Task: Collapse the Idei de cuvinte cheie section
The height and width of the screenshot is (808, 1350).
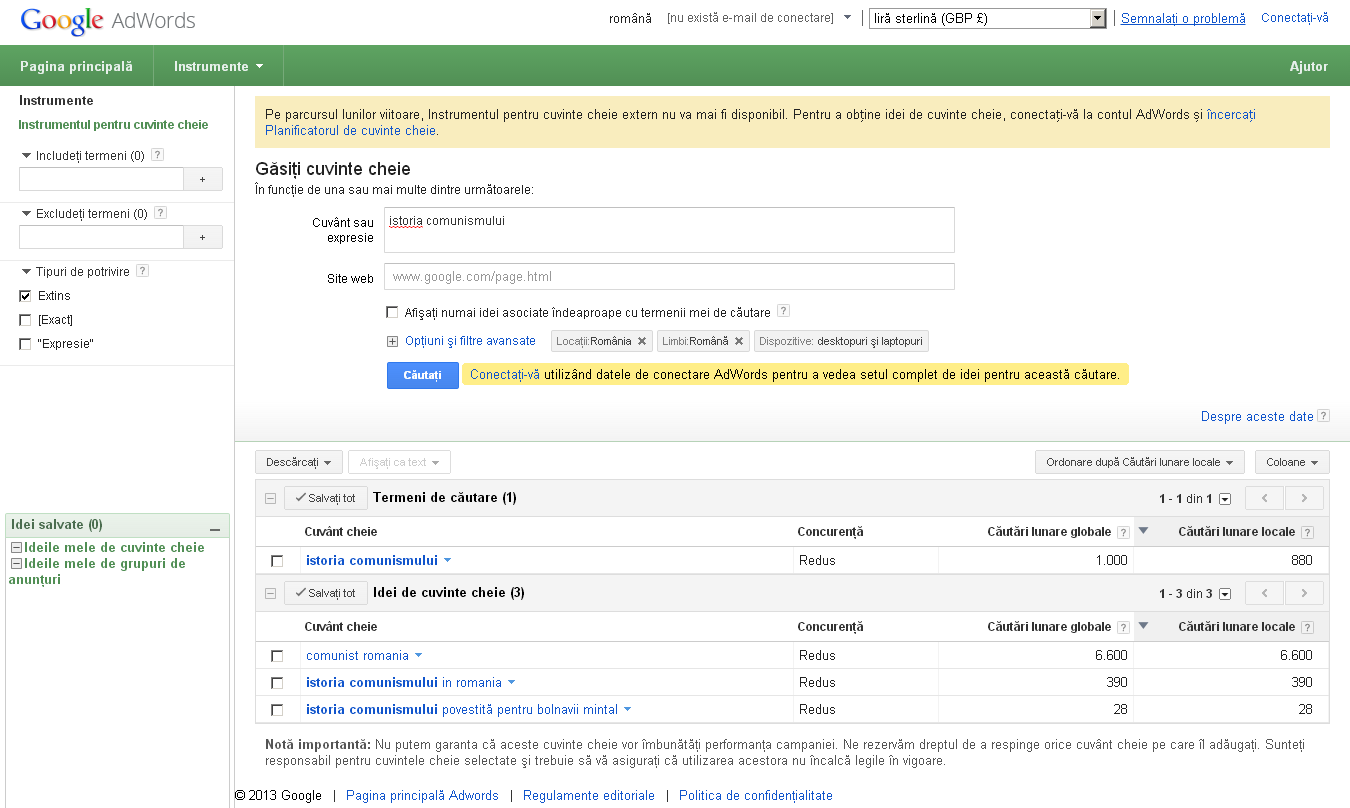Action: point(270,593)
